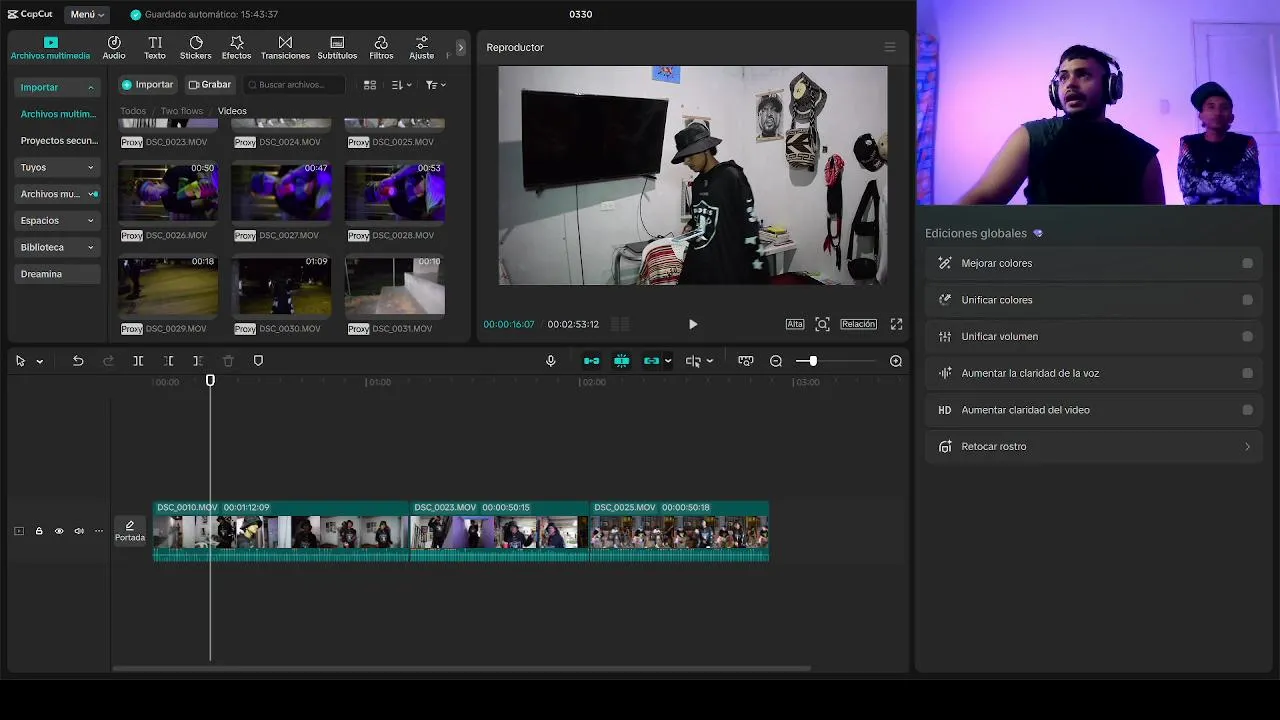Viewport: 1280px width, 720px height.
Task: Click the timeline zoom slider handle
Action: tap(813, 361)
